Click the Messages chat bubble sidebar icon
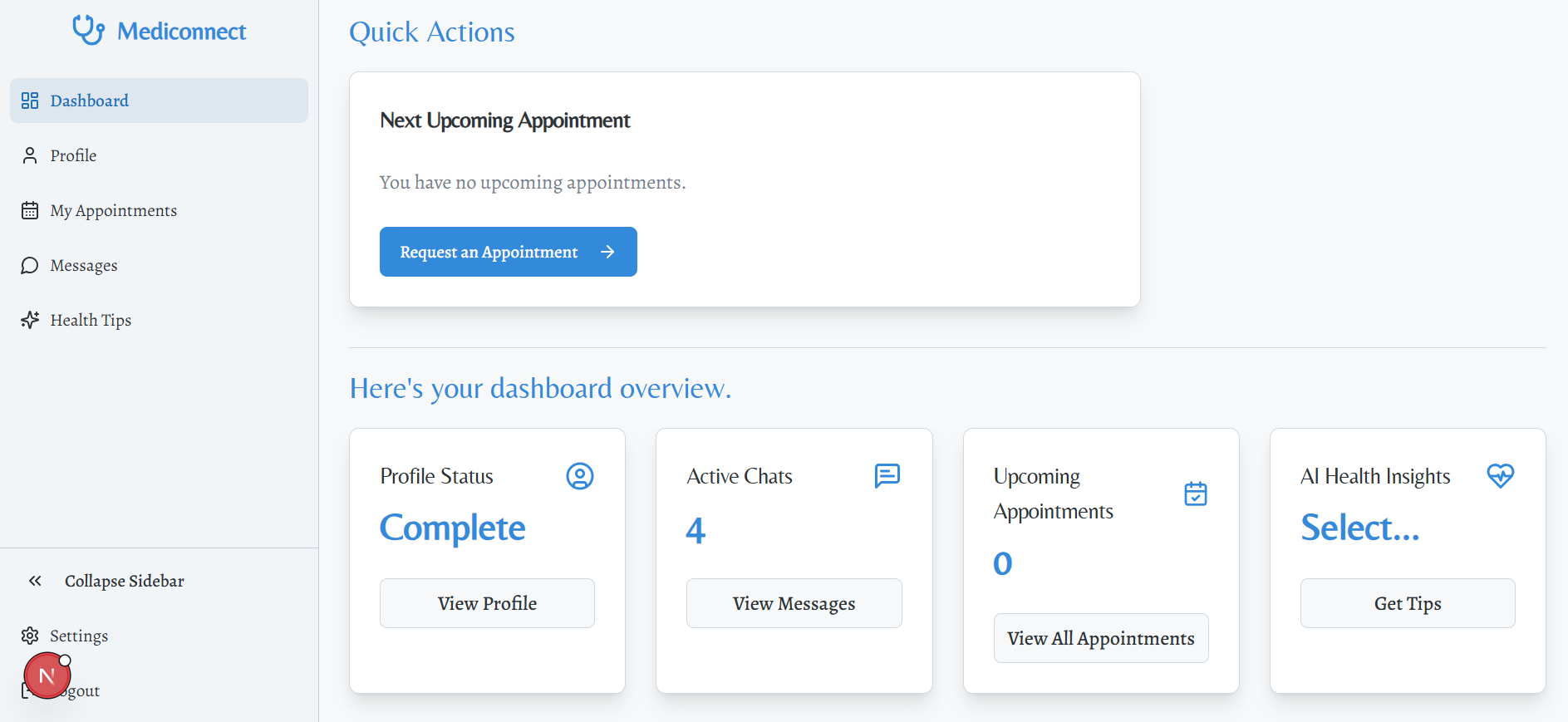Viewport: 1568px width, 722px height. pos(30,265)
